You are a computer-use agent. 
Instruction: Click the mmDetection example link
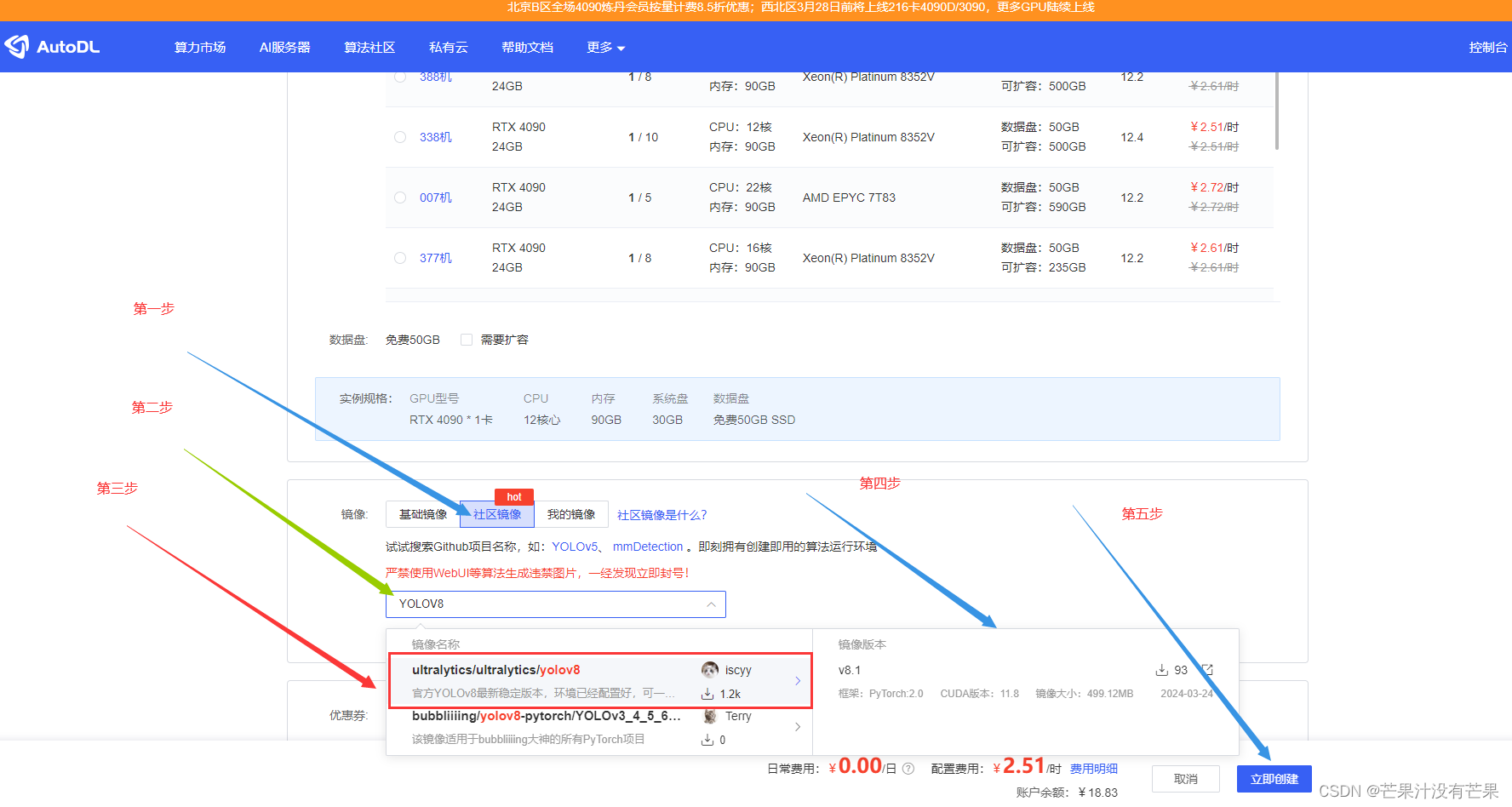tap(648, 547)
